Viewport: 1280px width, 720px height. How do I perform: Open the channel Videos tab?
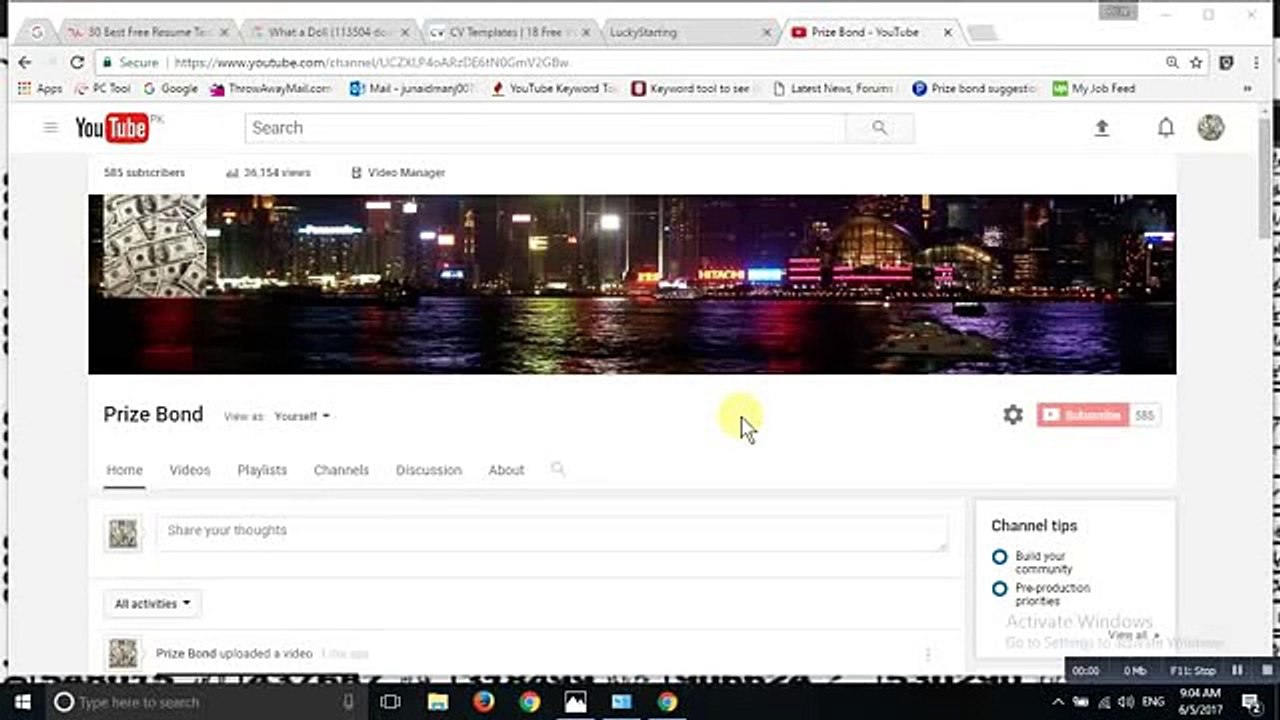(x=190, y=470)
